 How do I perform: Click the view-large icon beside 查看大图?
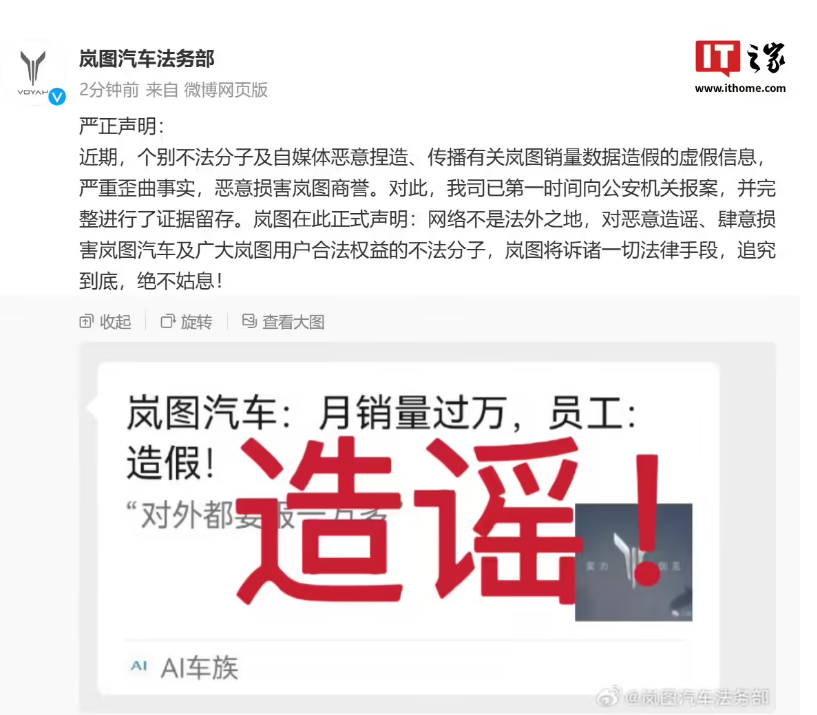[250, 322]
